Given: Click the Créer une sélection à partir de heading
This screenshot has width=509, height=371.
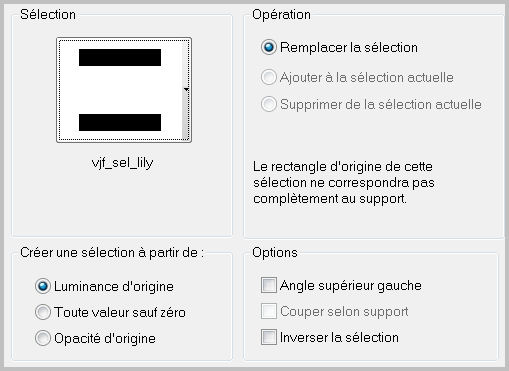Looking at the screenshot, I should pos(112,253).
